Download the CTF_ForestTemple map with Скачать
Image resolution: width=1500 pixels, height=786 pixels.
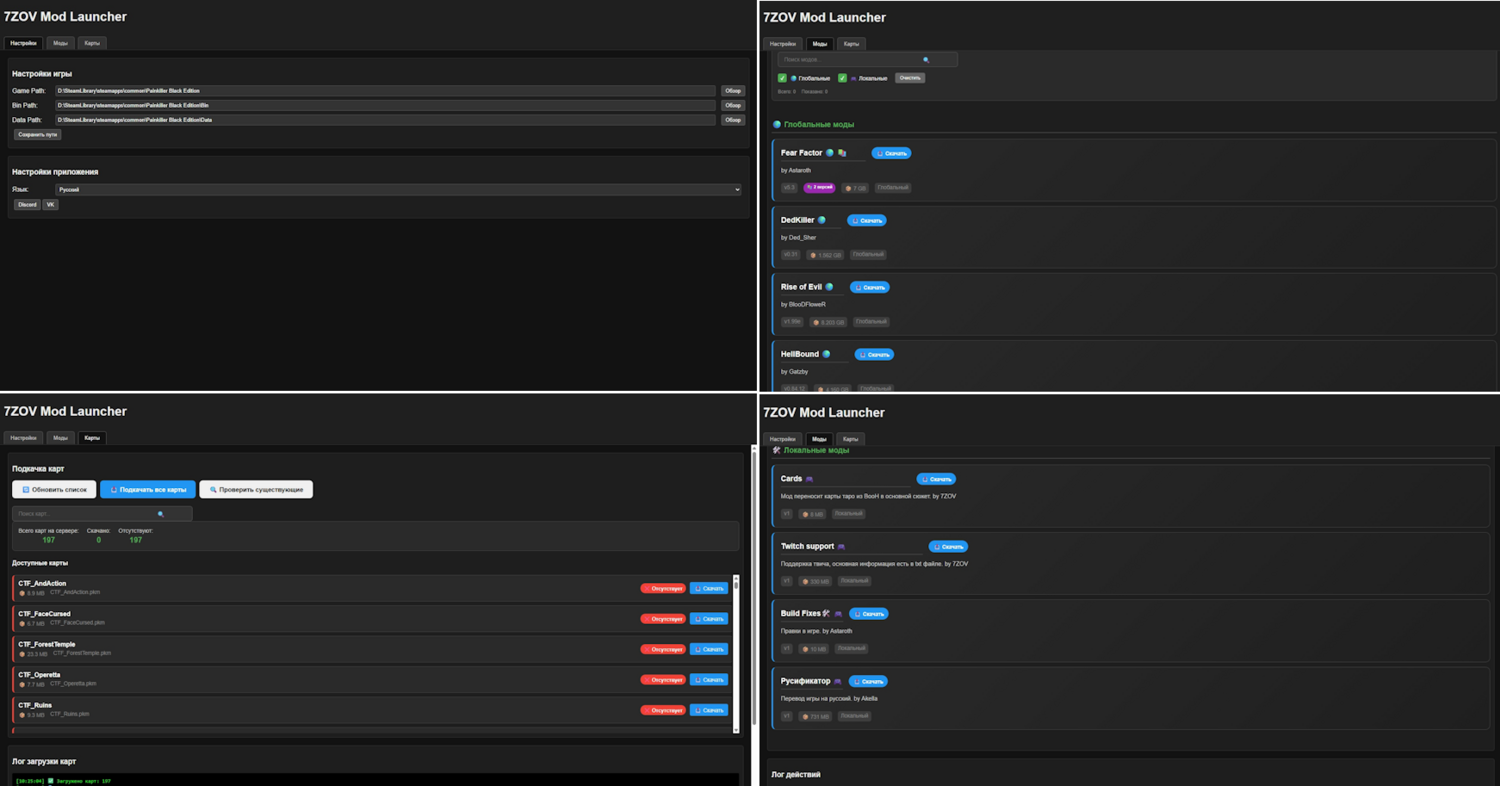coord(709,649)
